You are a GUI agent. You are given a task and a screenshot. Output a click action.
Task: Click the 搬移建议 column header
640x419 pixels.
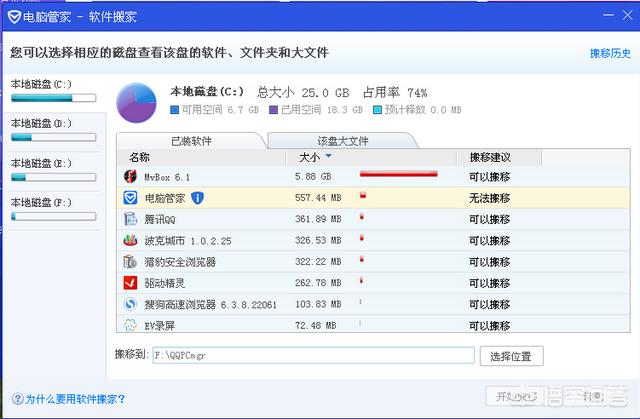click(490, 157)
